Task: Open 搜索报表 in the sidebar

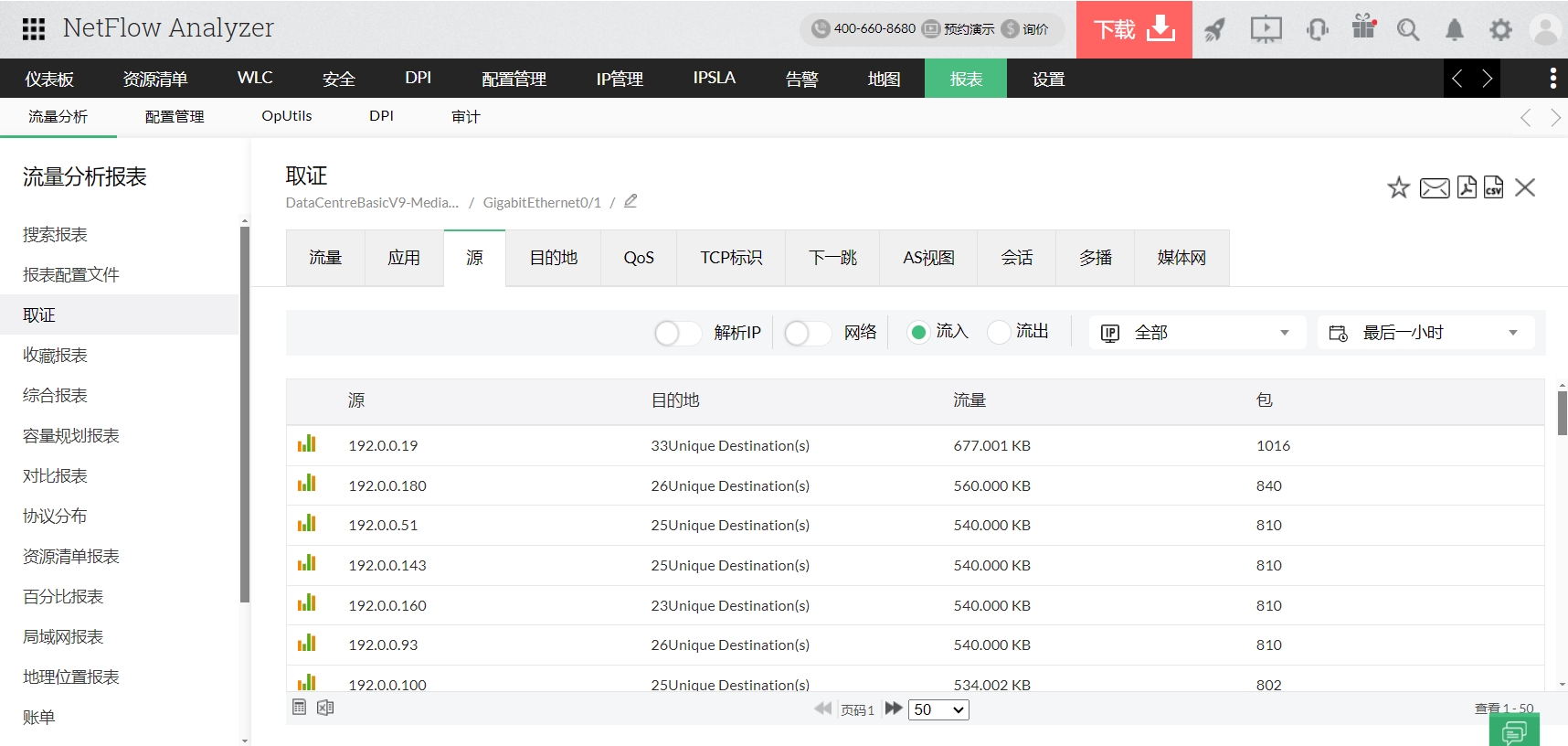Action: pyautogui.click(x=56, y=235)
